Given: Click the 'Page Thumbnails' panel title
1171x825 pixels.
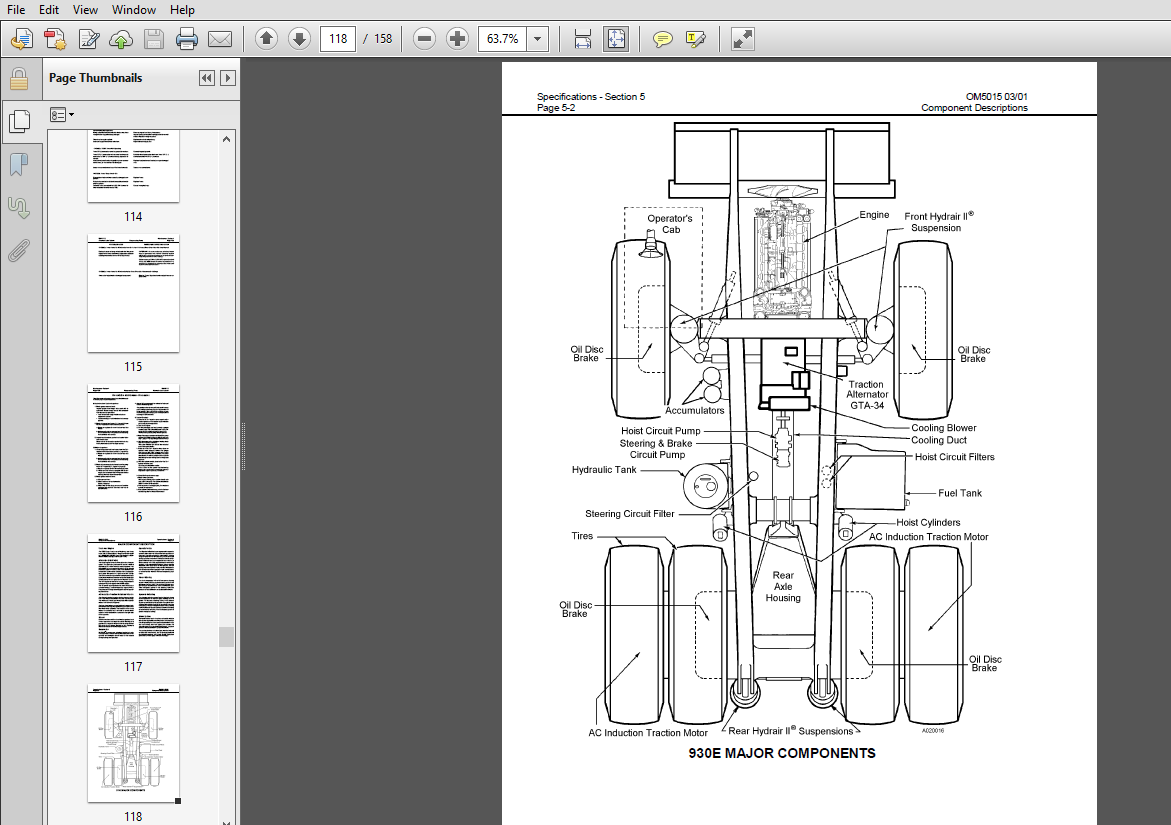Looking at the screenshot, I should [96, 78].
